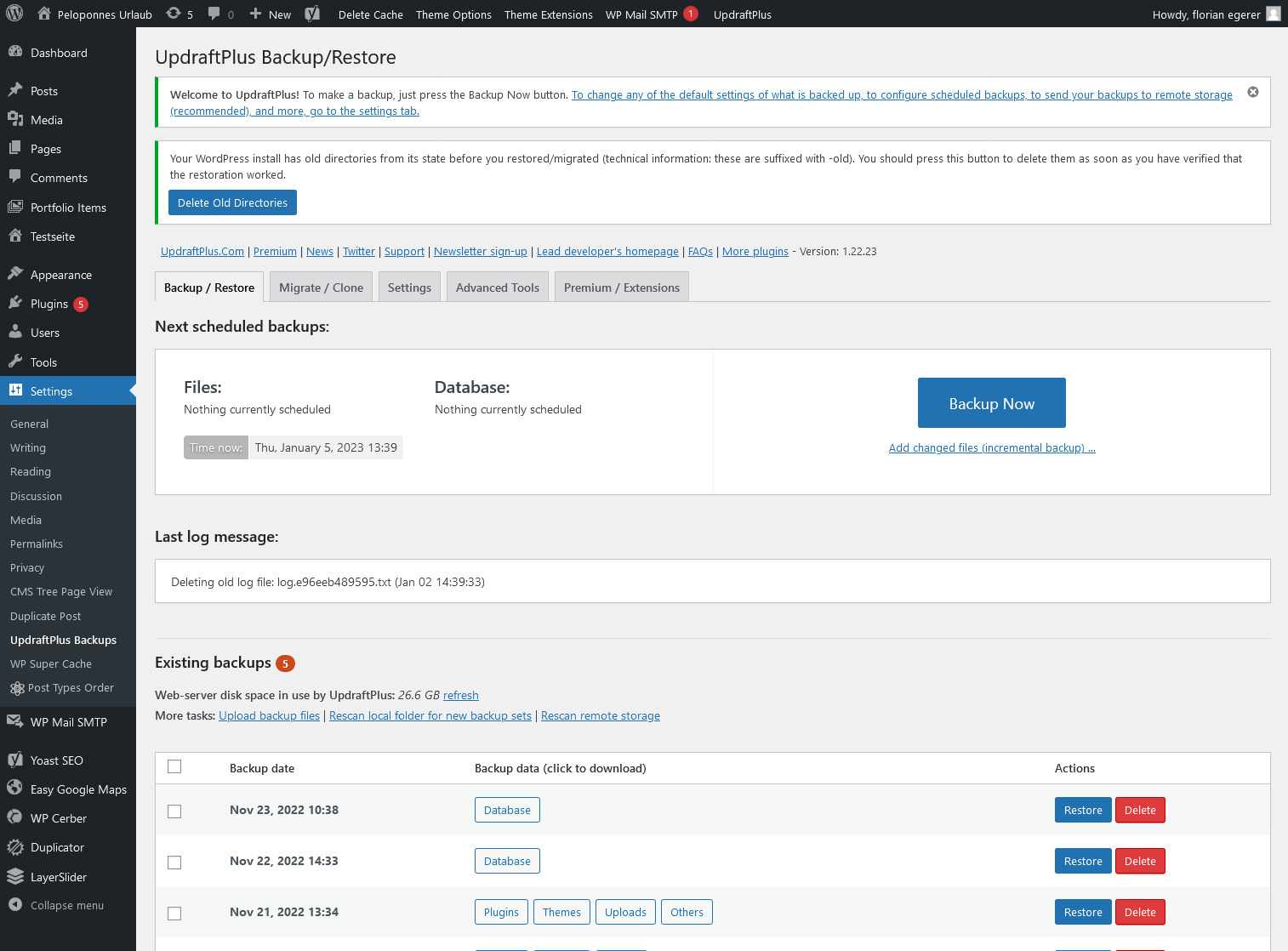Open Permalinks settings submenu
Viewport: 1288px width, 951px height.
pos(68,544)
